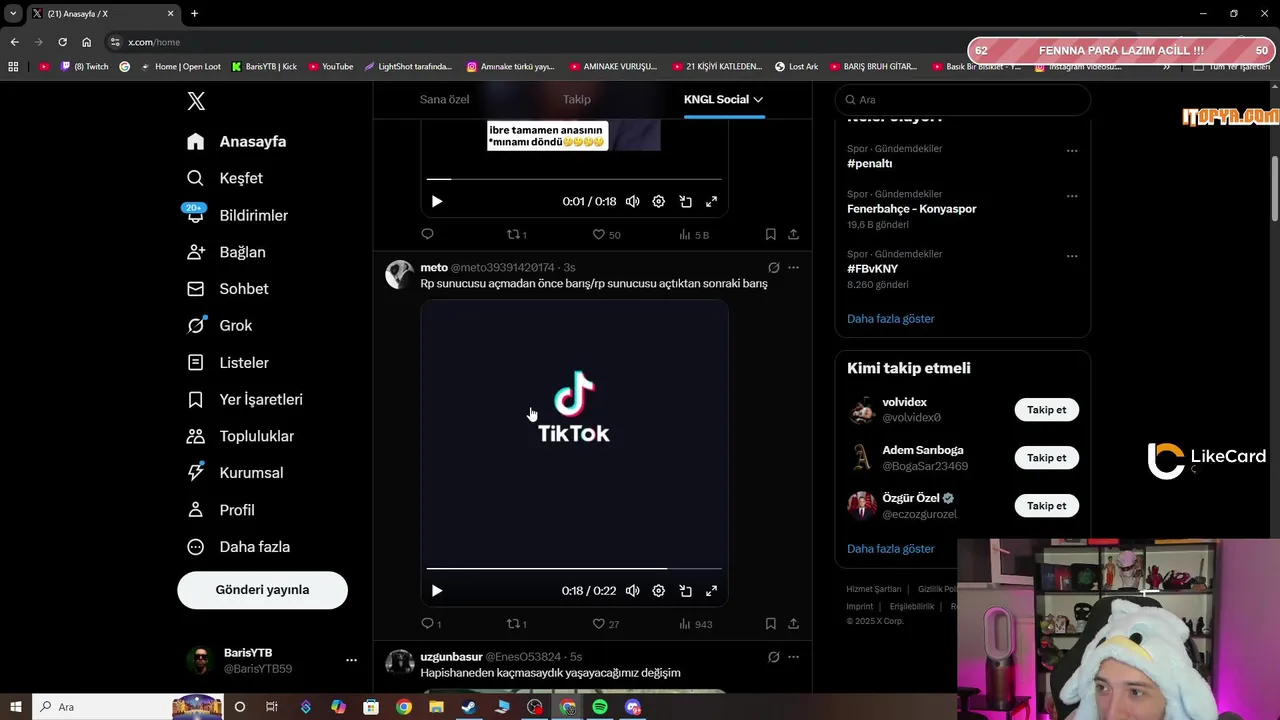Viewport: 1280px width, 720px height.
Task: Open the X logo home link
Action: (196, 101)
